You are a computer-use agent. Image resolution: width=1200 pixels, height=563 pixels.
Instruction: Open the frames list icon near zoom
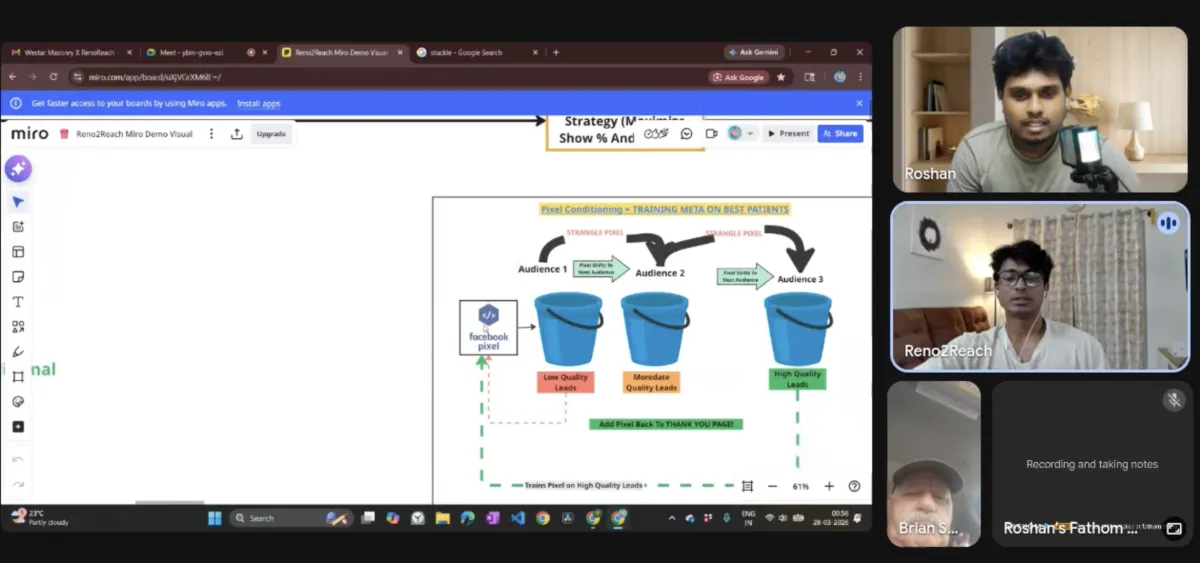[747, 486]
